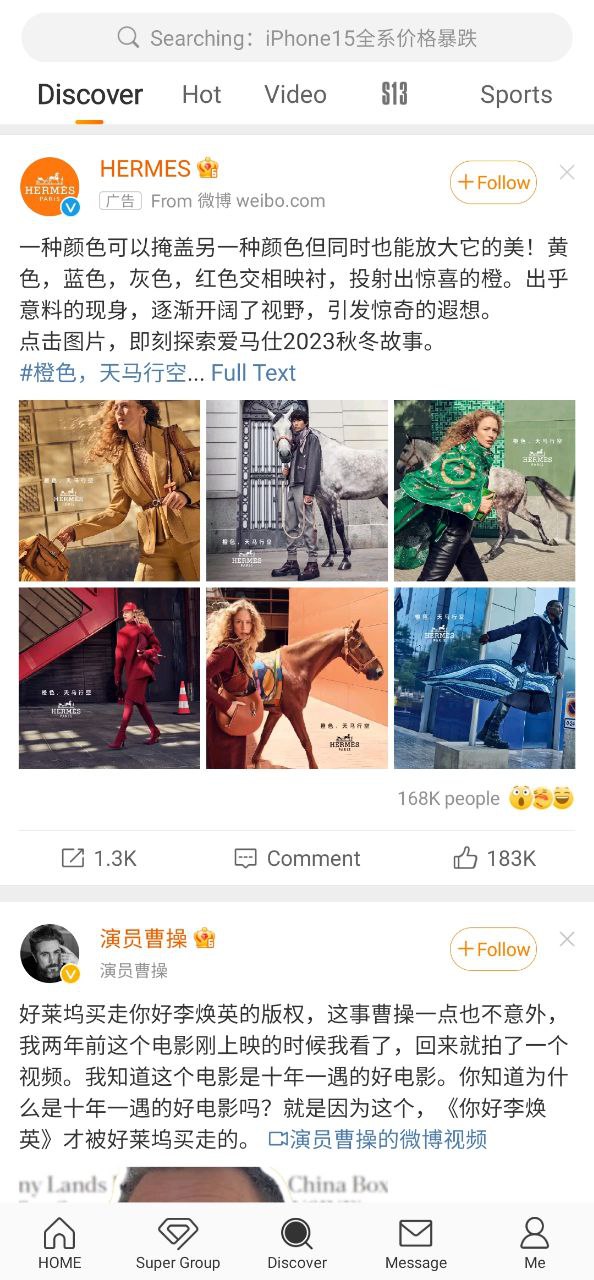Open the Comment bubble icon
This screenshot has height=1280, width=594.
245,858
